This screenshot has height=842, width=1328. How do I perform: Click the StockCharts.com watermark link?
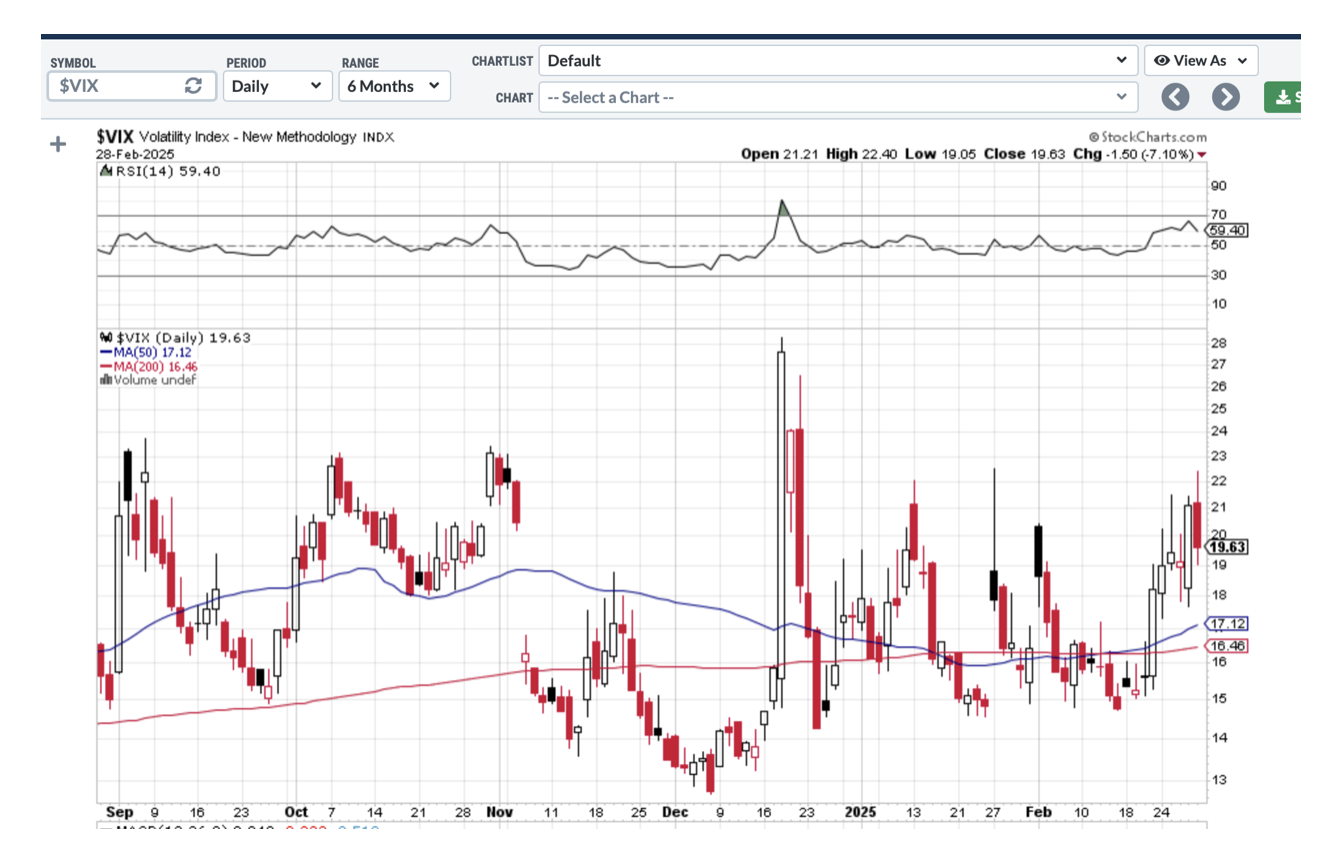pos(1148,137)
